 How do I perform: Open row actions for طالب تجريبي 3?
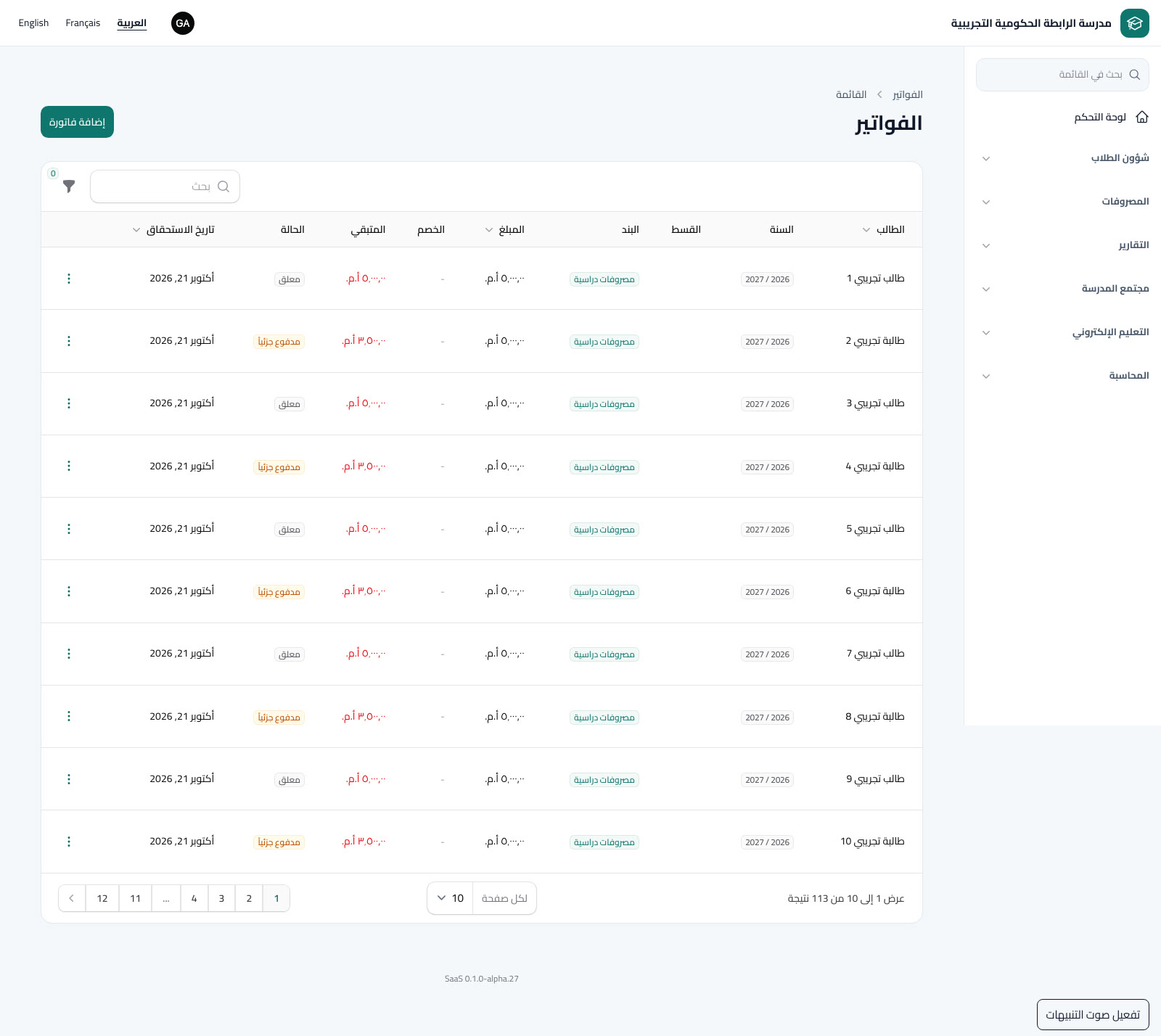(x=69, y=403)
